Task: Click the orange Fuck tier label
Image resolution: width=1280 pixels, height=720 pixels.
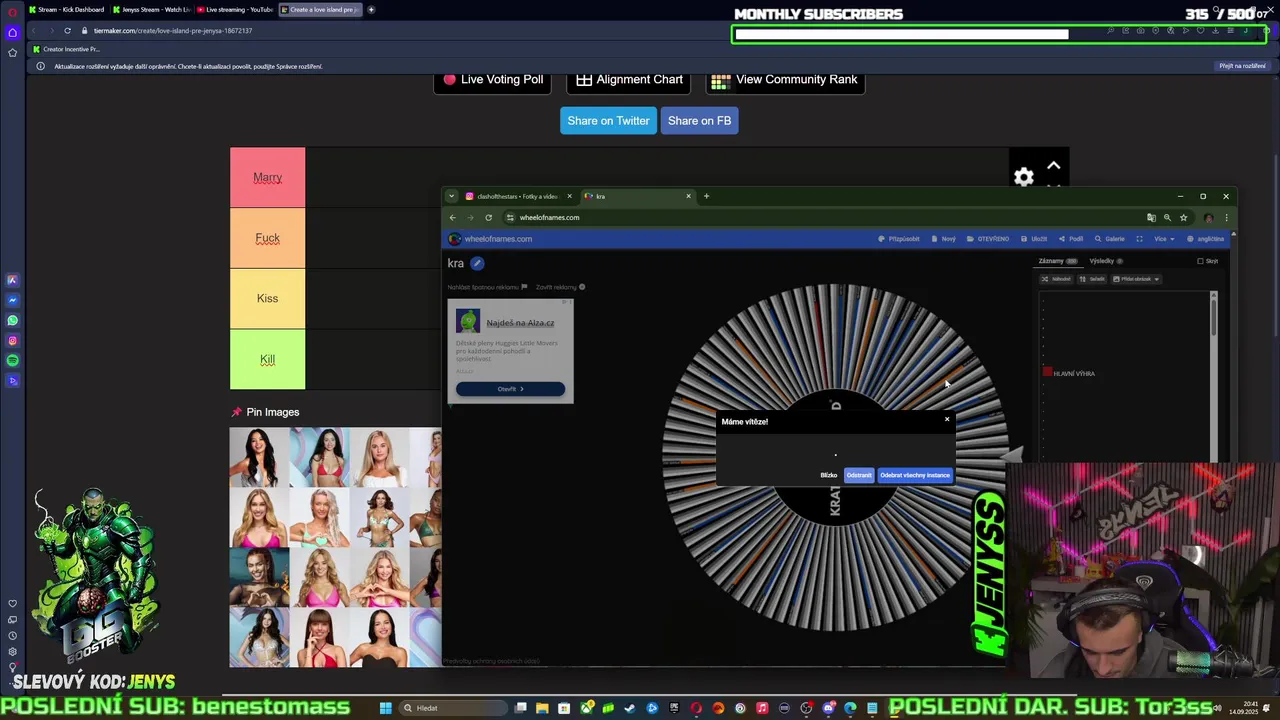Action: [267, 238]
